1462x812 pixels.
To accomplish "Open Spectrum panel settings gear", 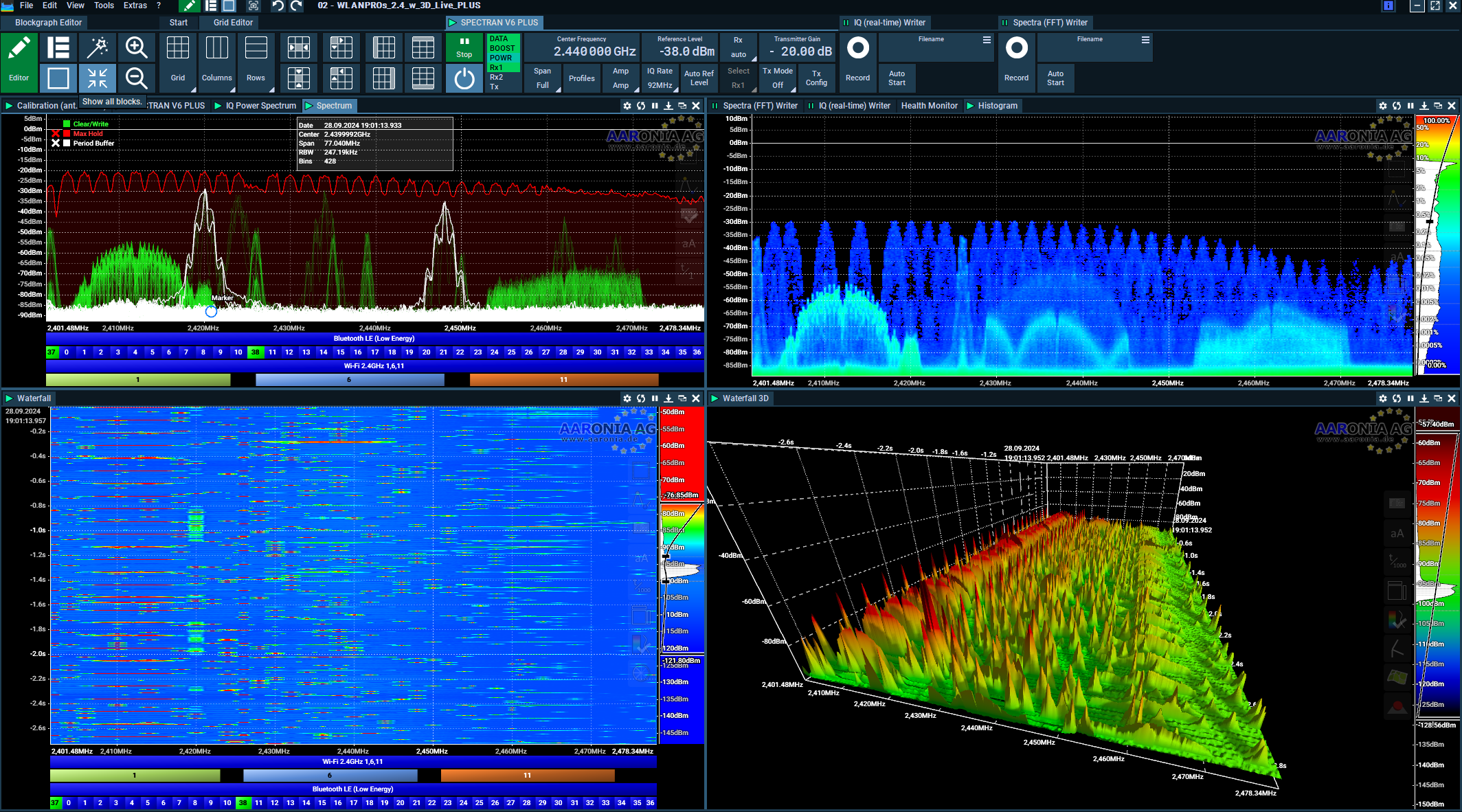I will (627, 106).
